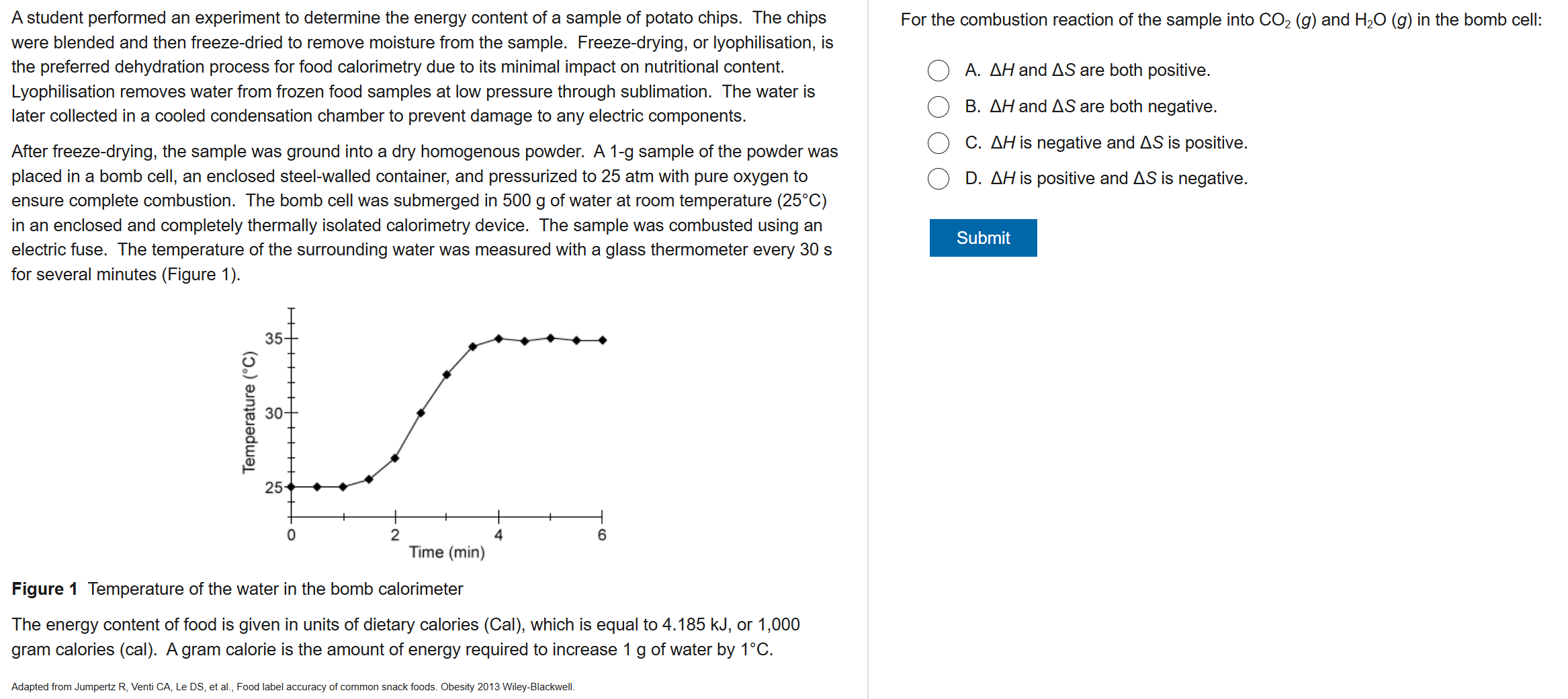
Task: Select radio button for option A
Action: 938,71
